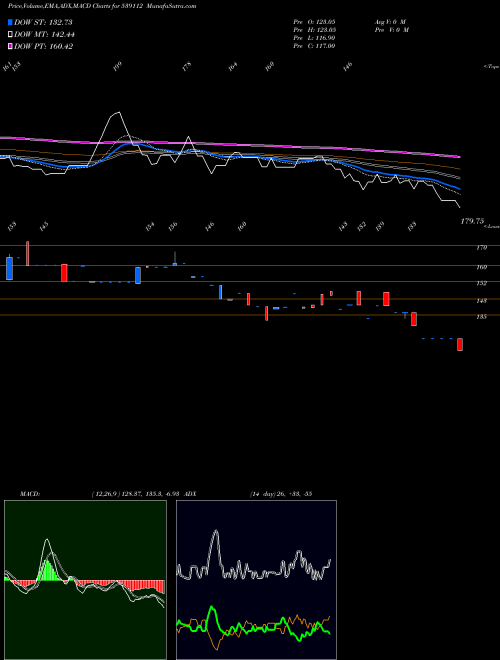Click the 199 peak label above chart

118,66
